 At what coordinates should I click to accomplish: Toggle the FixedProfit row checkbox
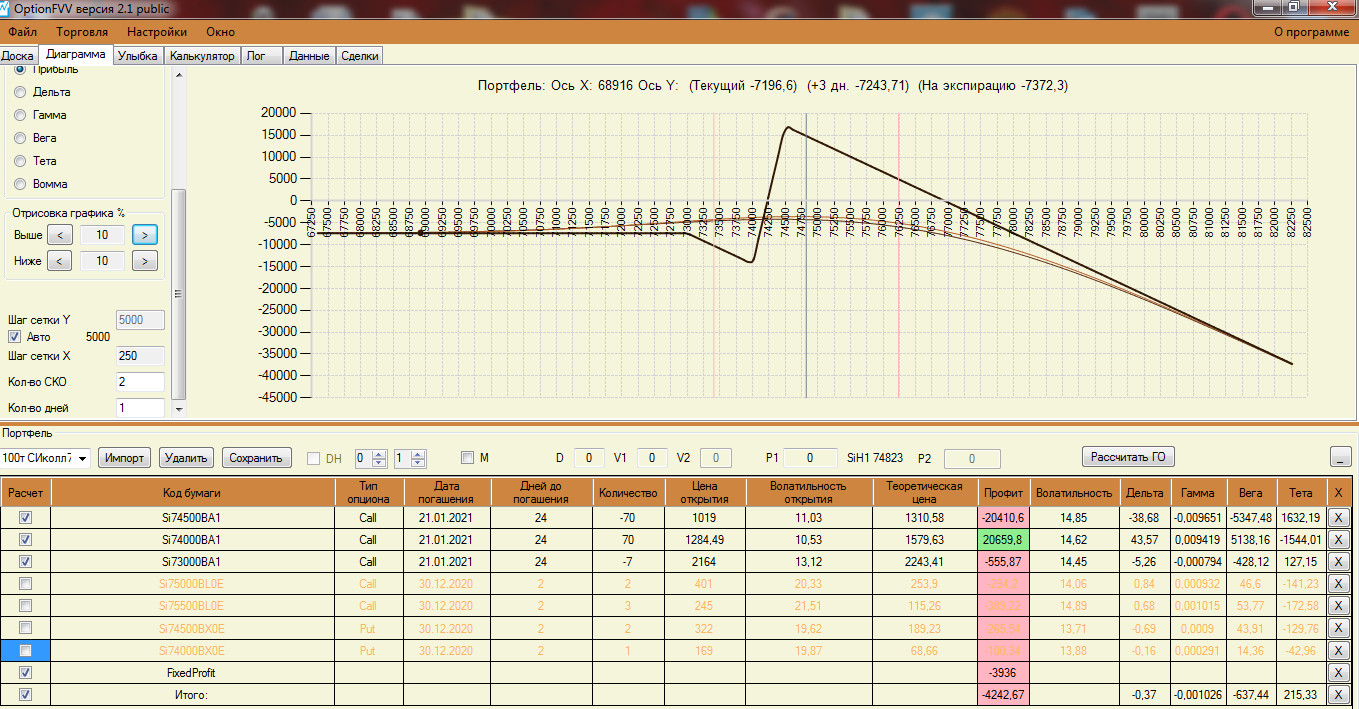tap(26, 672)
